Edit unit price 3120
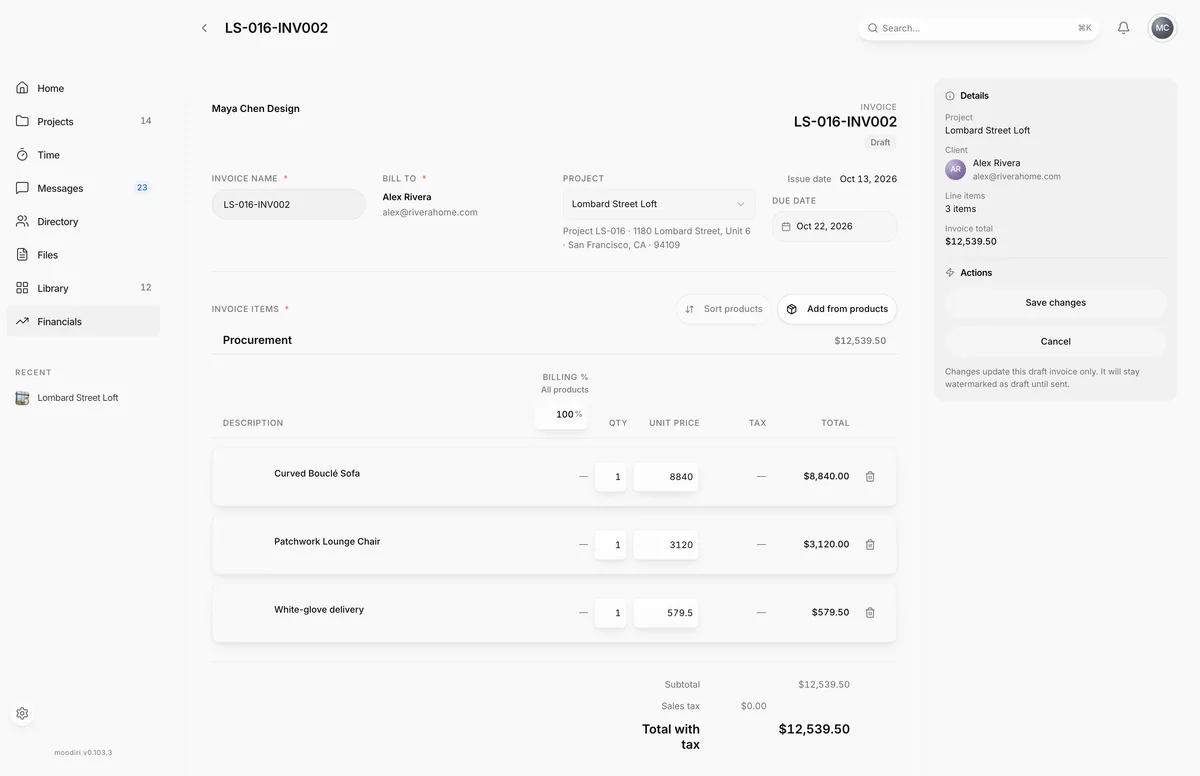The height and width of the screenshot is (776, 1200). click(666, 545)
